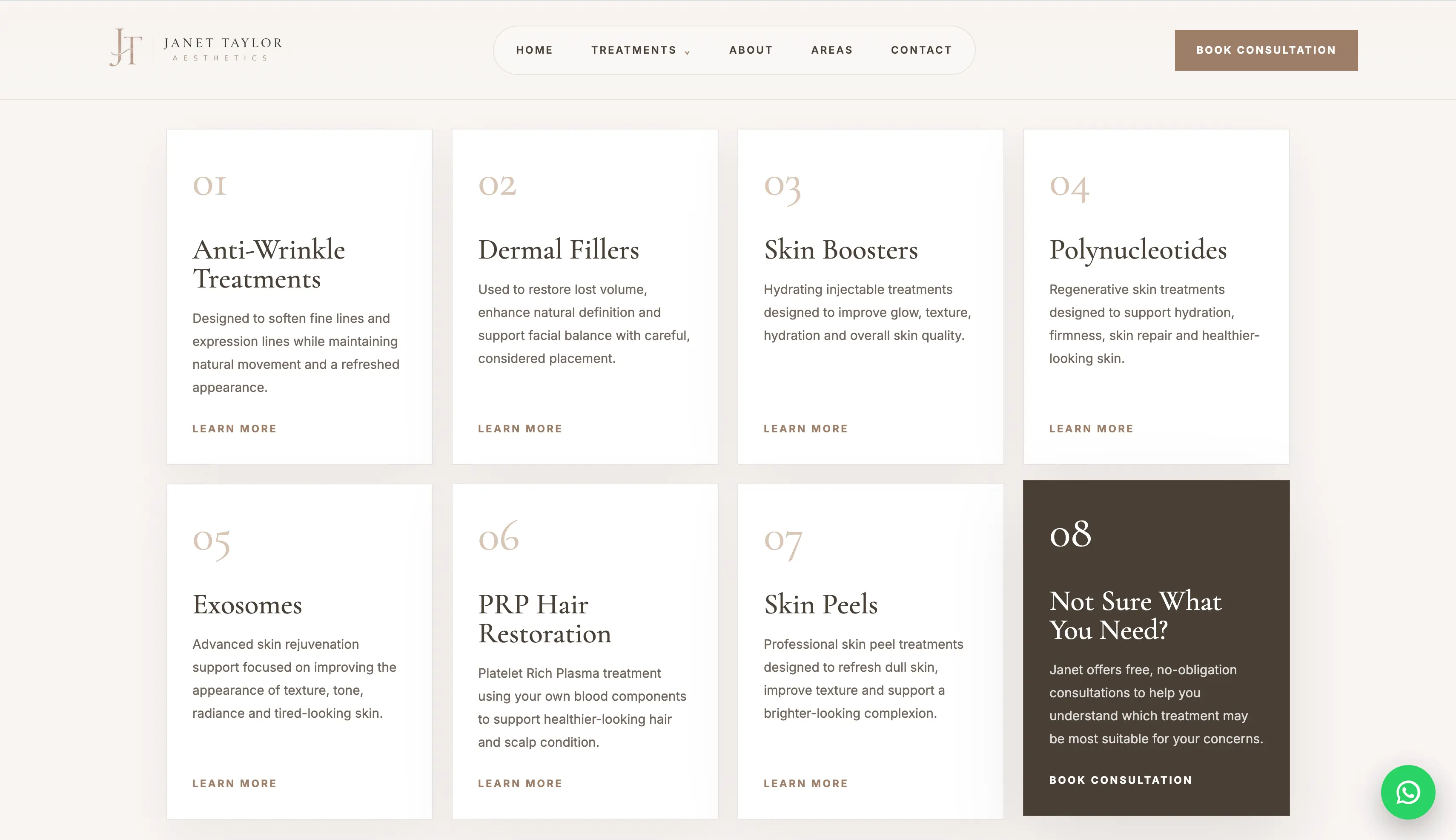Click the Dermal Fillers description text

coord(584,324)
